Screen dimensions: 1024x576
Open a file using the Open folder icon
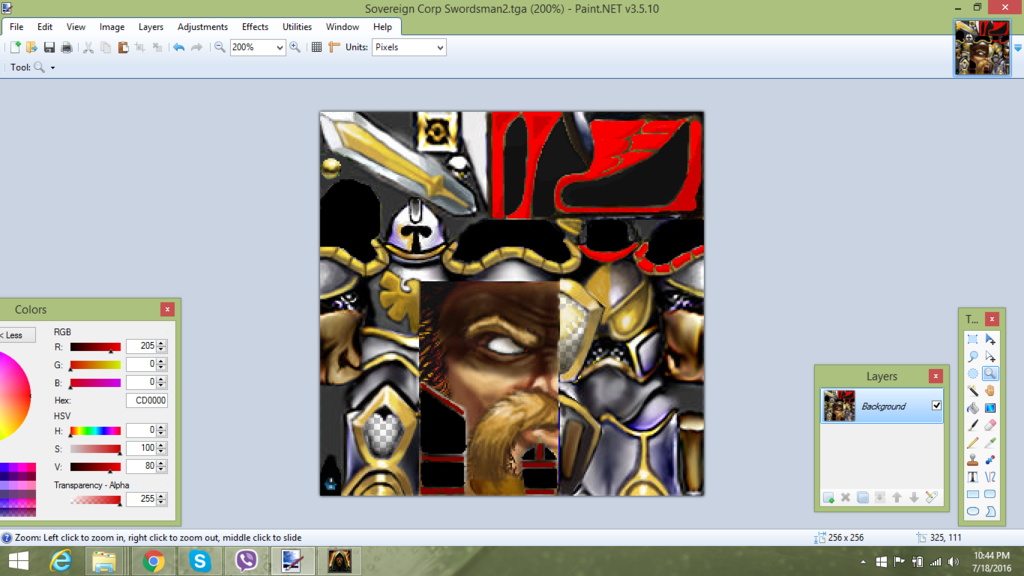pos(31,47)
